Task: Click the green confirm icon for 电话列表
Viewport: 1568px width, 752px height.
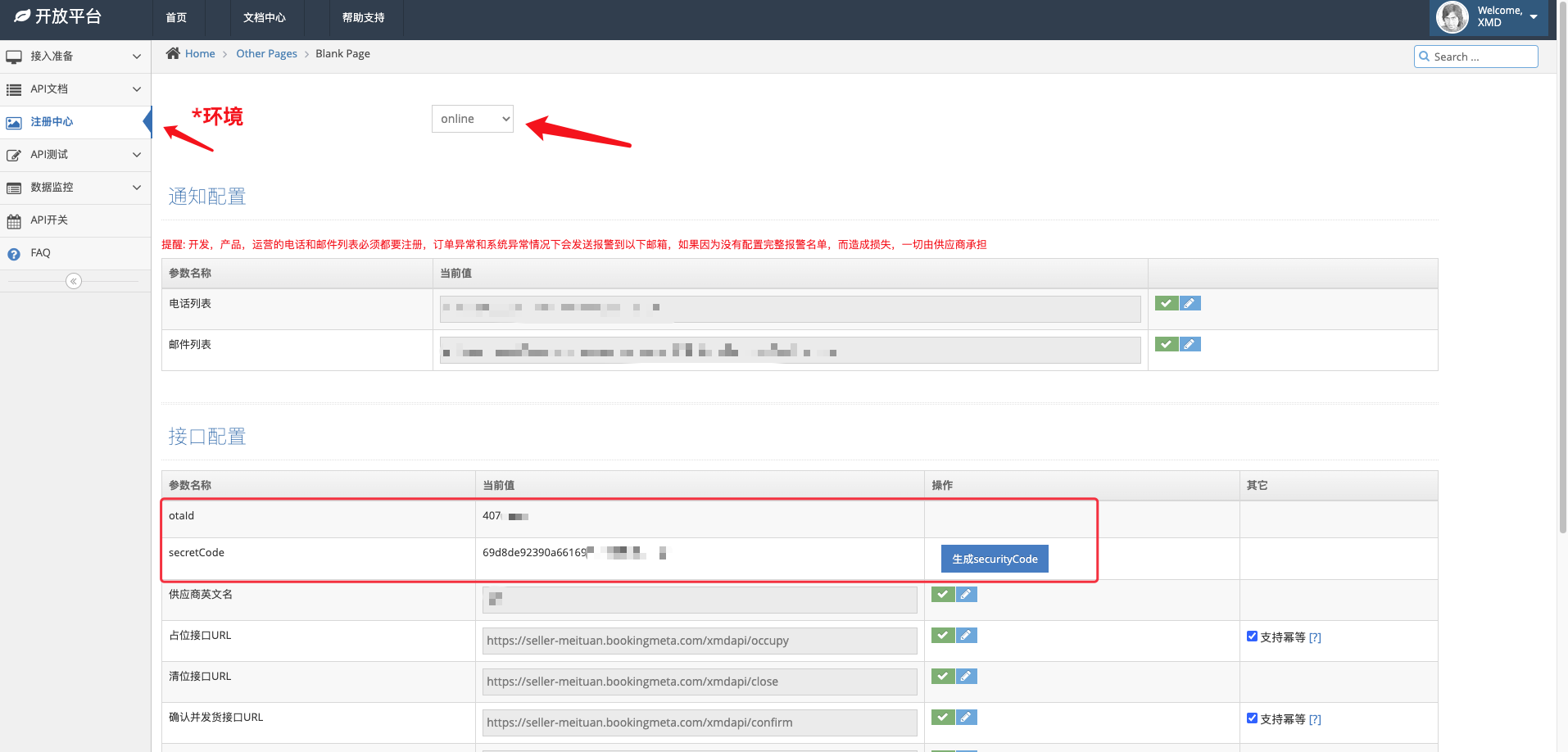Action: coord(1166,303)
